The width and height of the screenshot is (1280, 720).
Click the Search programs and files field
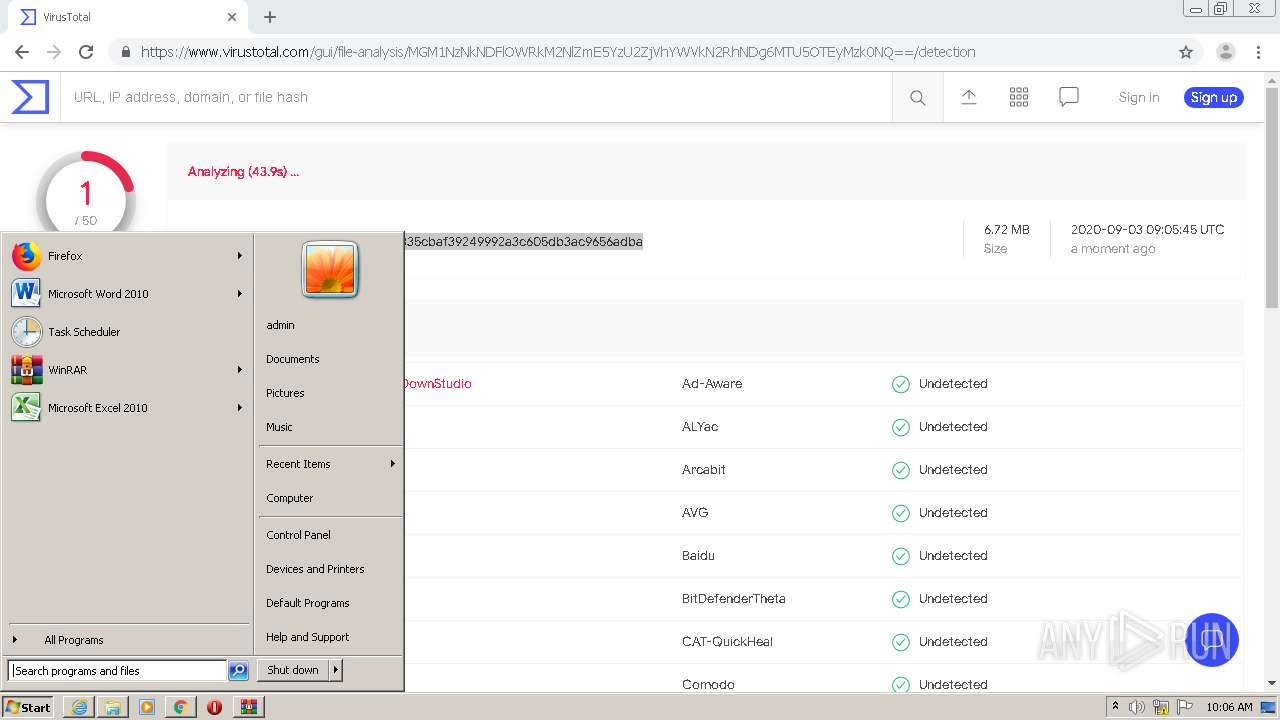point(117,671)
